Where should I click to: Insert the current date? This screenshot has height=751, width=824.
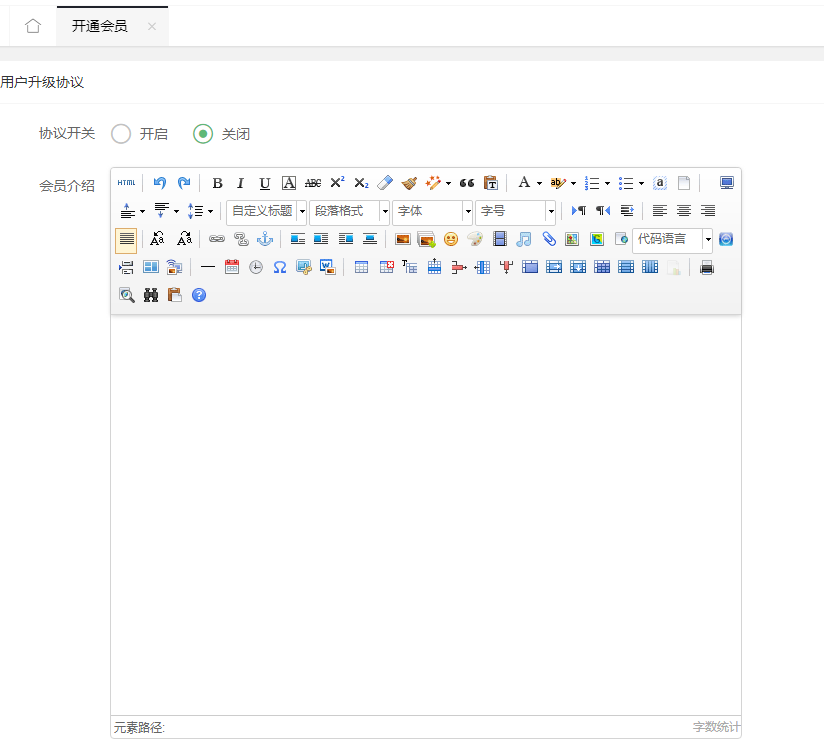[232, 268]
